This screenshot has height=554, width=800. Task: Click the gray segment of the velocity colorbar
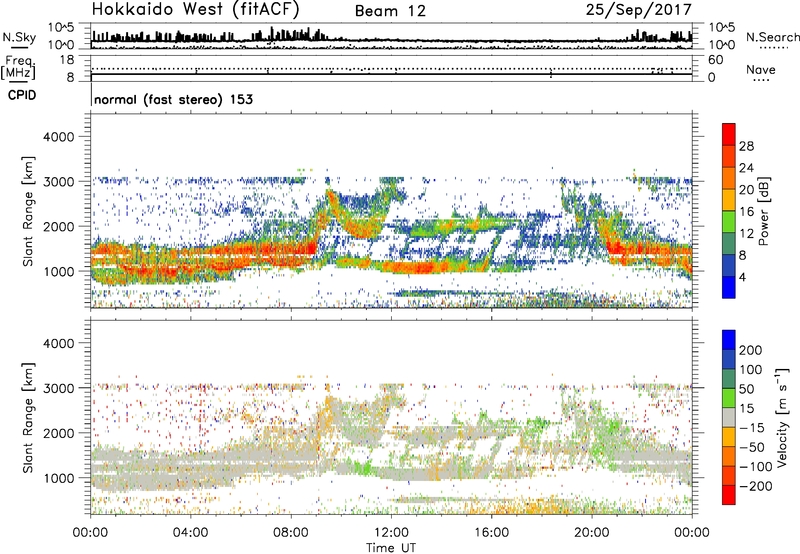pos(729,418)
